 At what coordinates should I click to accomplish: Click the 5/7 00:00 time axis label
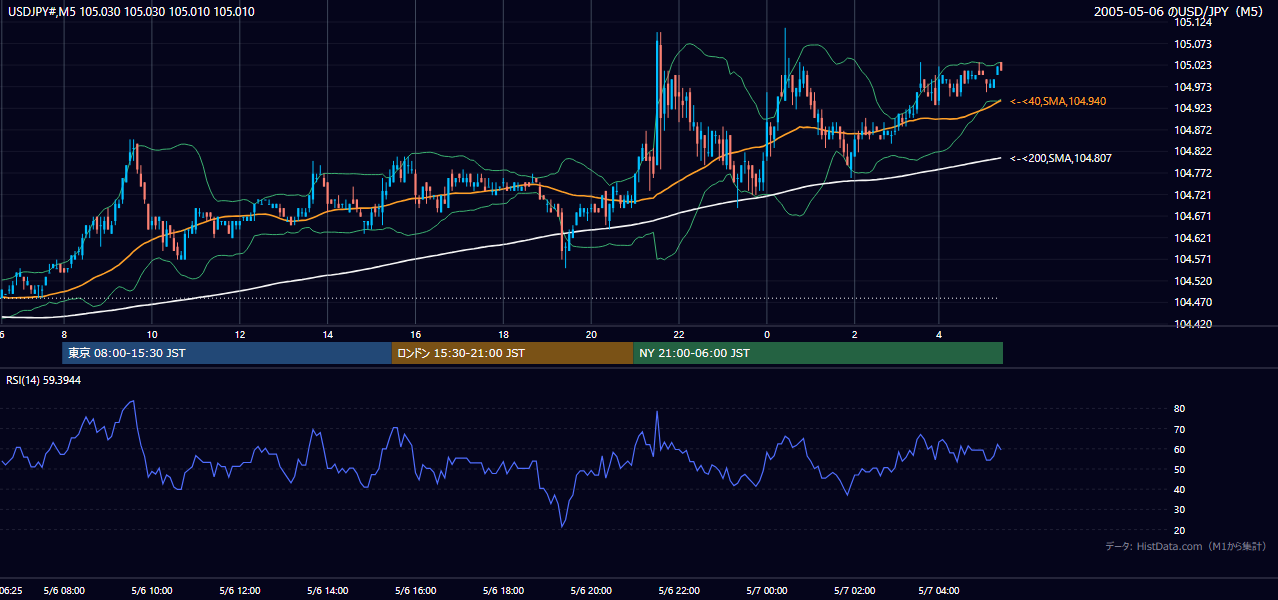(767, 591)
